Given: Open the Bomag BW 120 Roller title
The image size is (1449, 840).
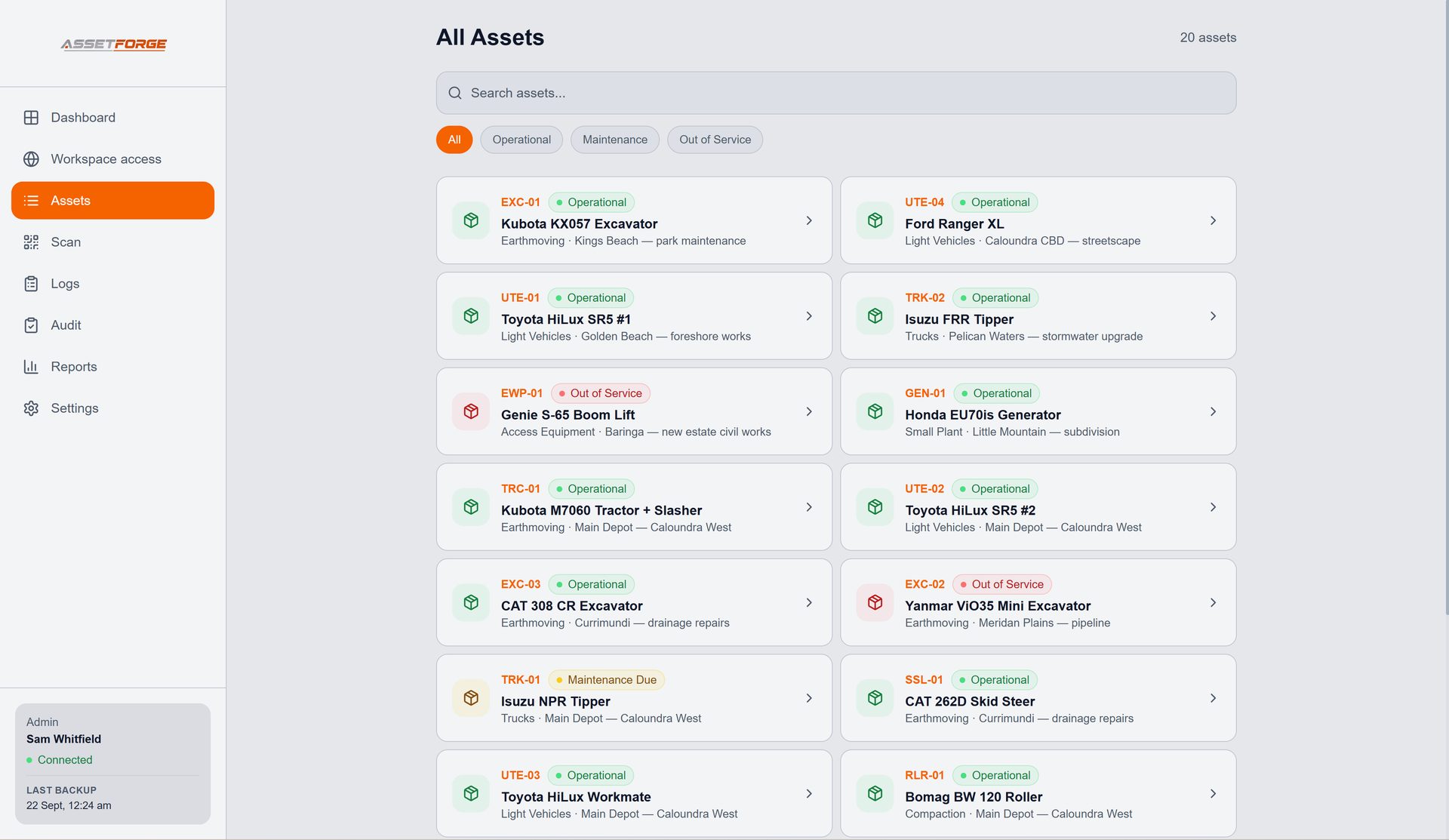Looking at the screenshot, I should point(974,797).
